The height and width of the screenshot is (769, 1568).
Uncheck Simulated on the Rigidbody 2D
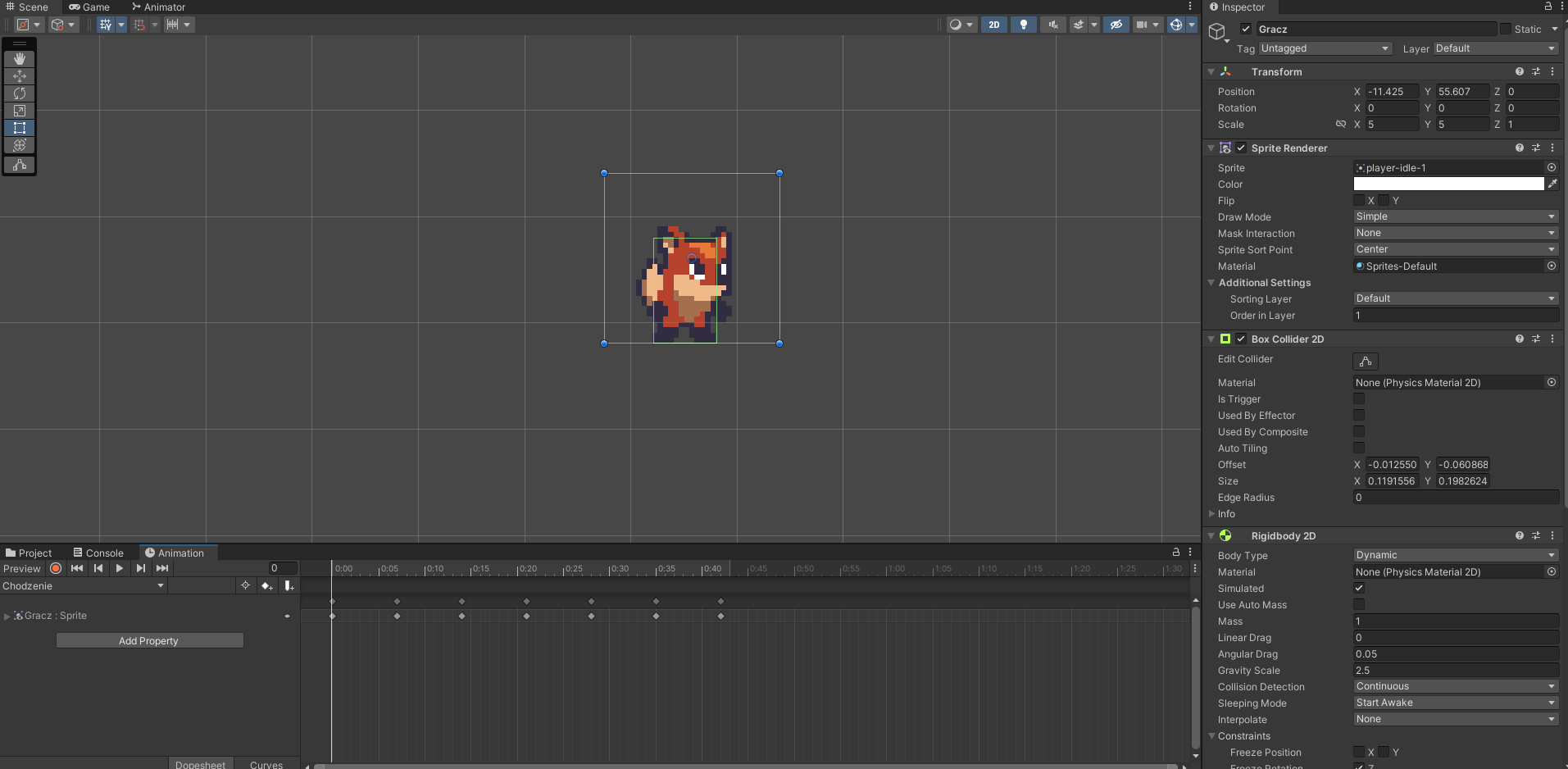point(1359,588)
